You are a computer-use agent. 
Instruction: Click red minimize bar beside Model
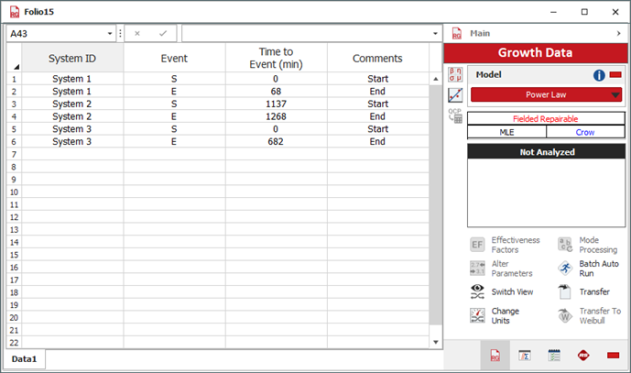[615, 75]
